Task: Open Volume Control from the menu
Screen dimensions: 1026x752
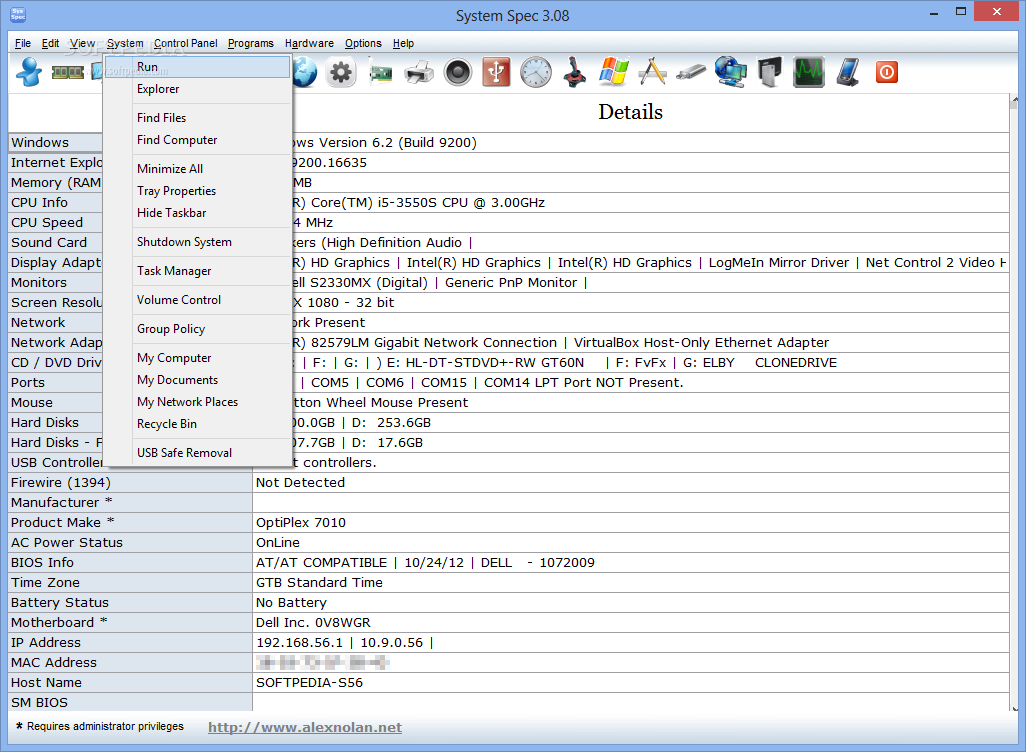Action: [198, 300]
